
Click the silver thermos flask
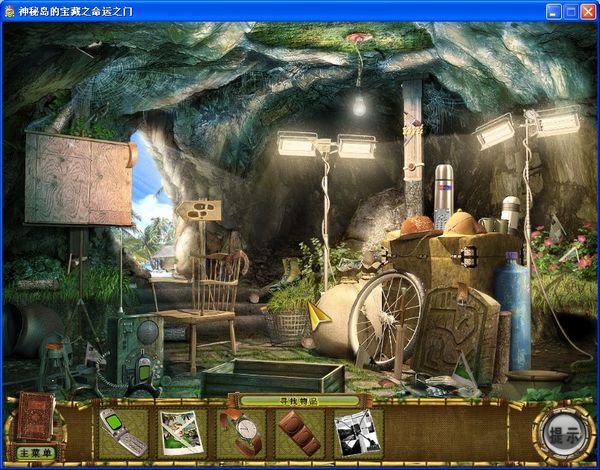(443, 191)
